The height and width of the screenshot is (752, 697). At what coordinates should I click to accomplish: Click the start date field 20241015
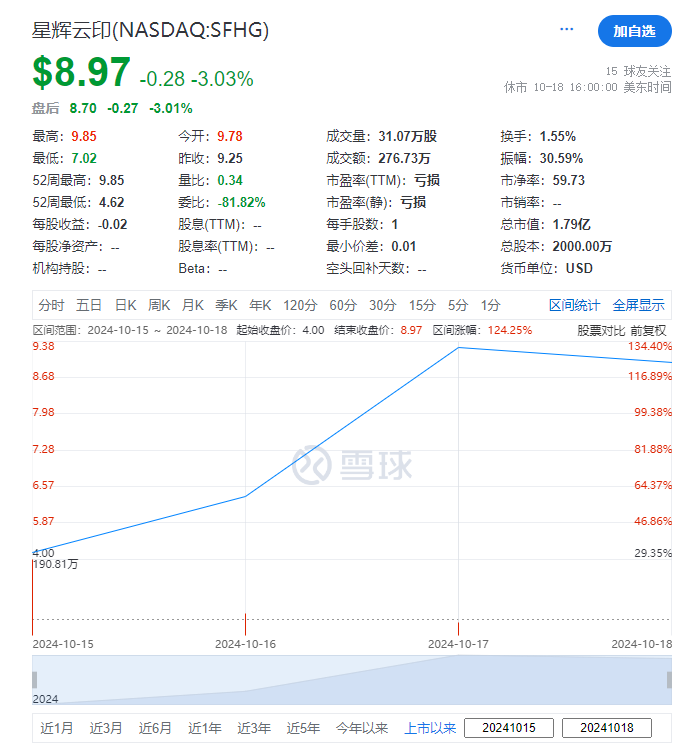coord(509,728)
